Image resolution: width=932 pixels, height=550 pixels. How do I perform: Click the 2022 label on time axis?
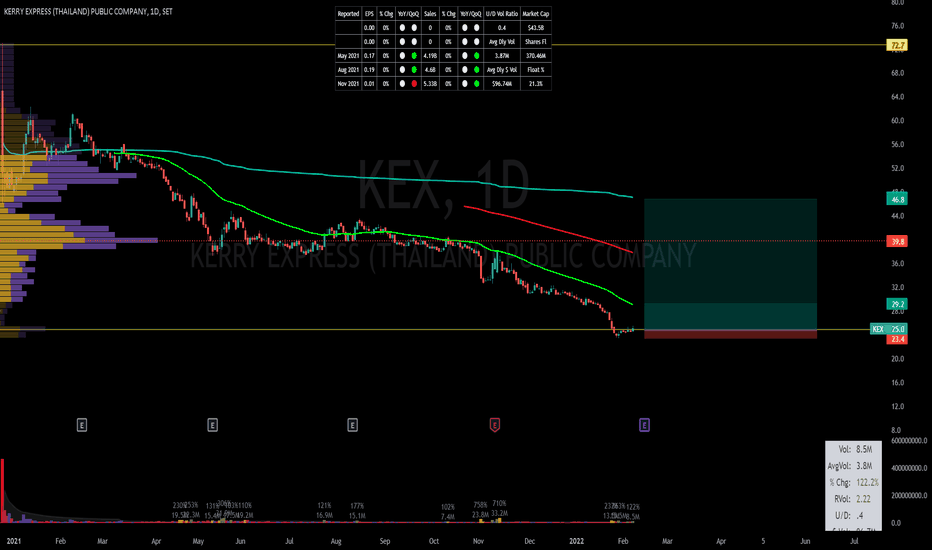(x=577, y=541)
